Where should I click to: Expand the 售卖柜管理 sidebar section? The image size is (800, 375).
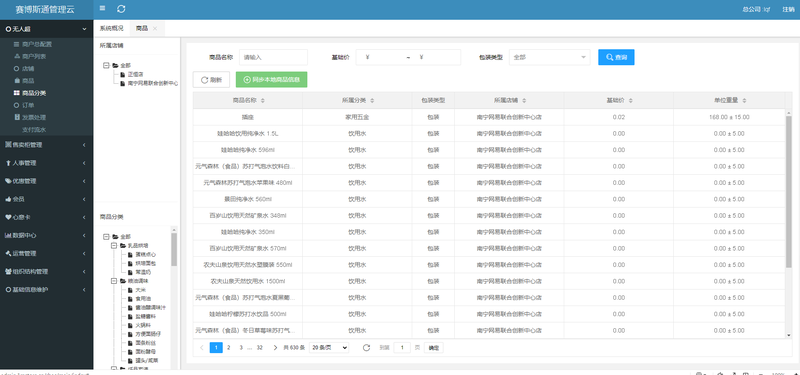[x=46, y=145]
